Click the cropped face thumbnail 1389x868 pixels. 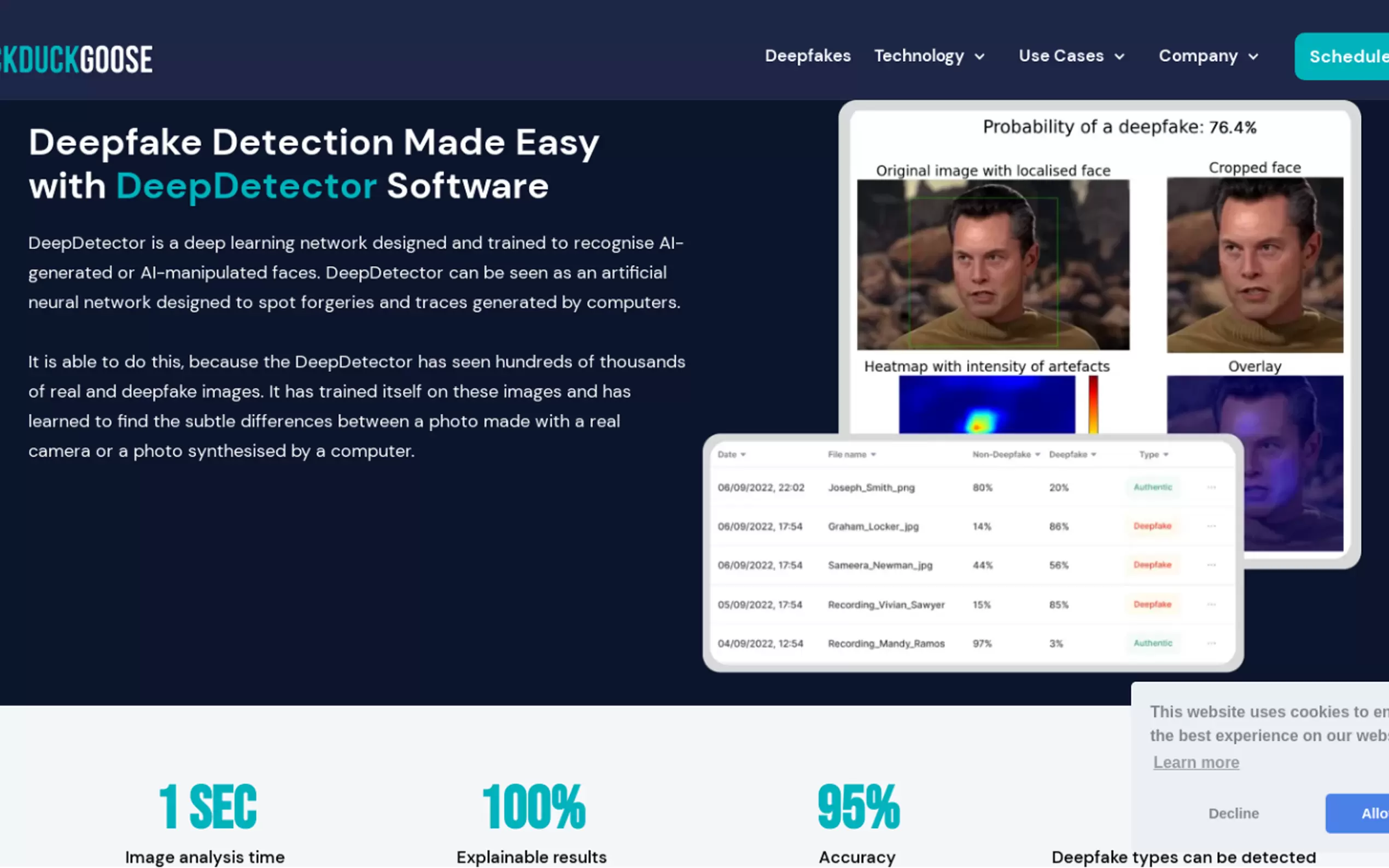[1254, 265]
